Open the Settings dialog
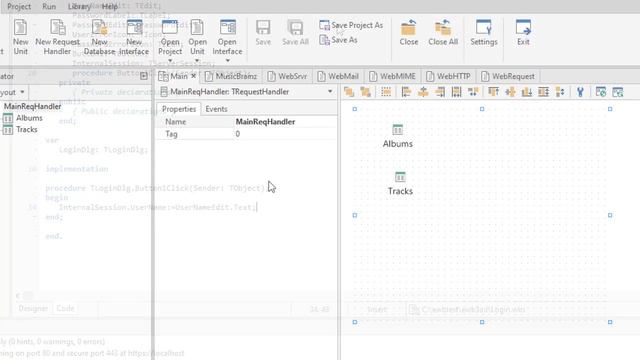Image resolution: width=640 pixels, height=360 pixels. (x=484, y=33)
